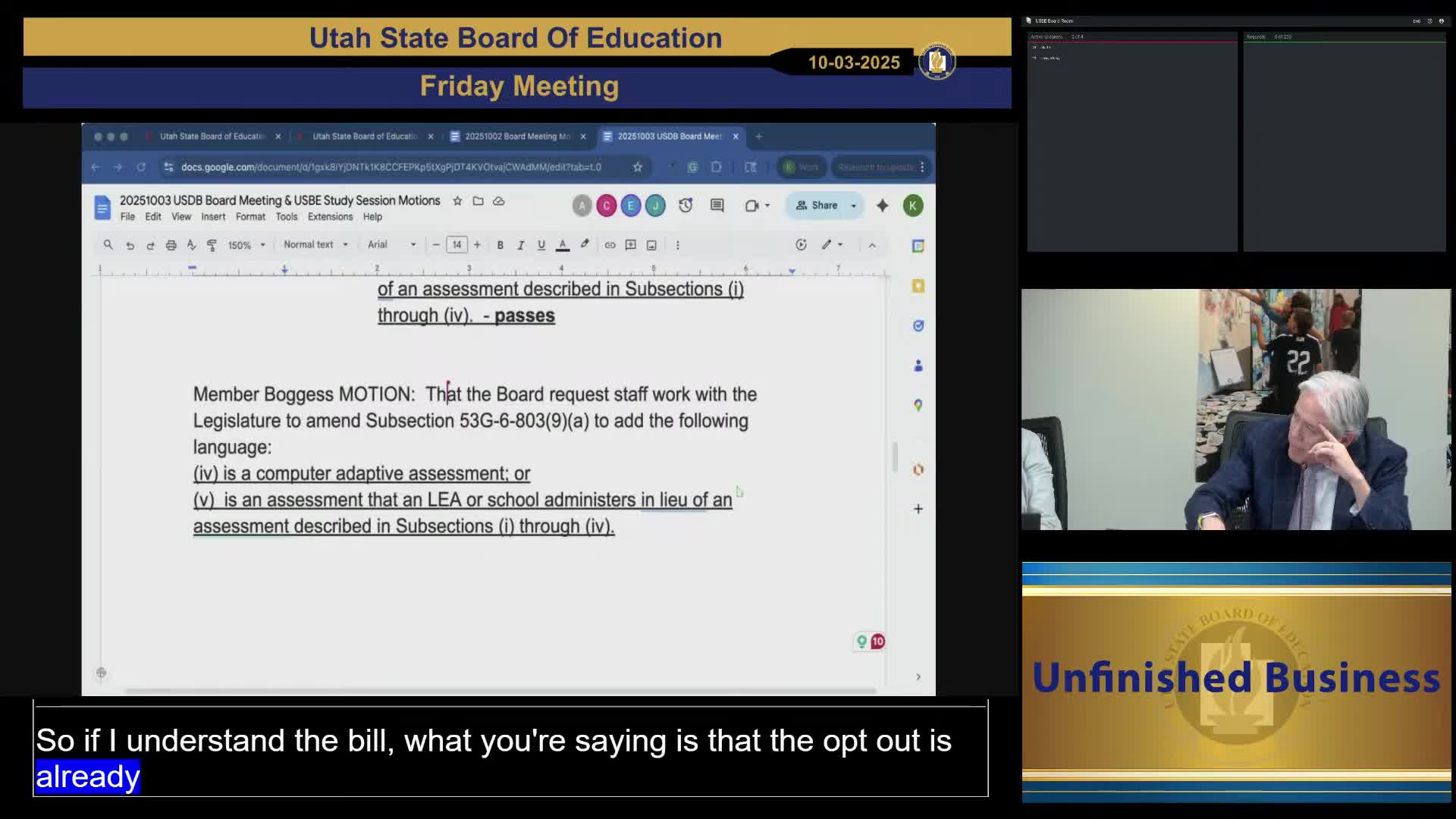This screenshot has height=819, width=1456.
Task: Click the version history clock icon
Action: click(686, 206)
